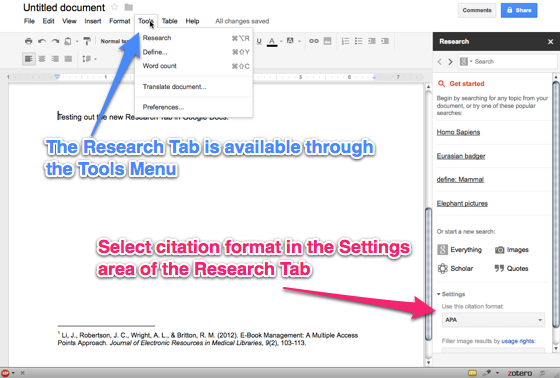Open the Help menu

[192, 21]
